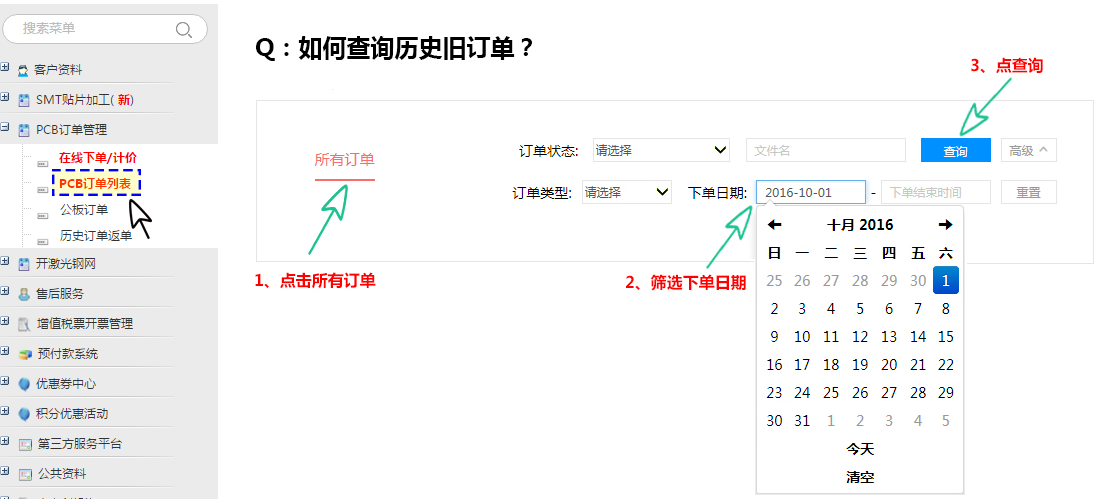Select the 所有订单 tab
The image size is (1094, 499).
point(344,160)
